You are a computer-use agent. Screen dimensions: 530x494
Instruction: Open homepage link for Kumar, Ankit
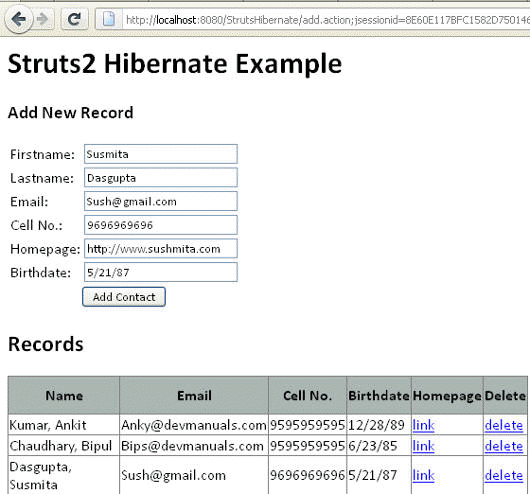pyautogui.click(x=424, y=425)
